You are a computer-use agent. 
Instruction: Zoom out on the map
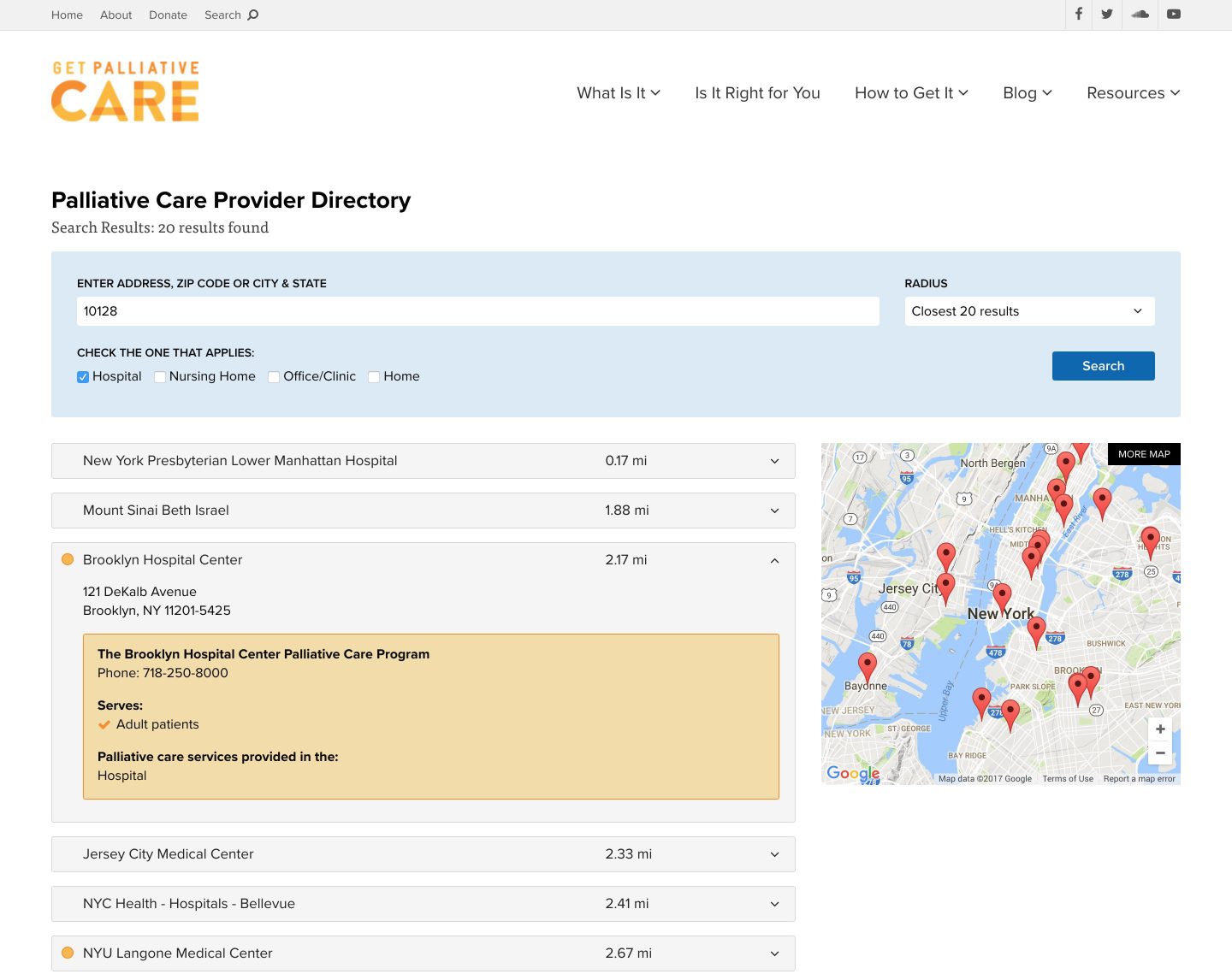coord(1160,753)
